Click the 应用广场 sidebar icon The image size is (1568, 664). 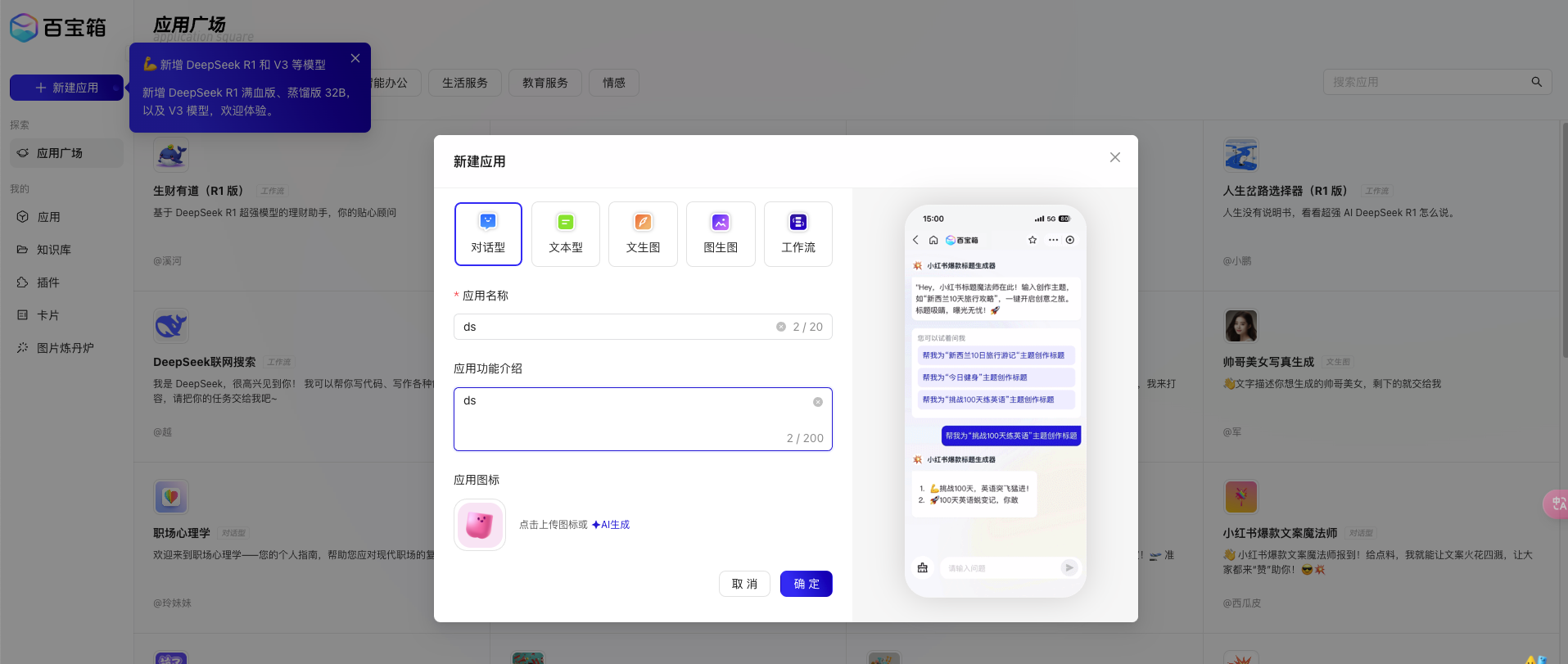tap(23, 153)
